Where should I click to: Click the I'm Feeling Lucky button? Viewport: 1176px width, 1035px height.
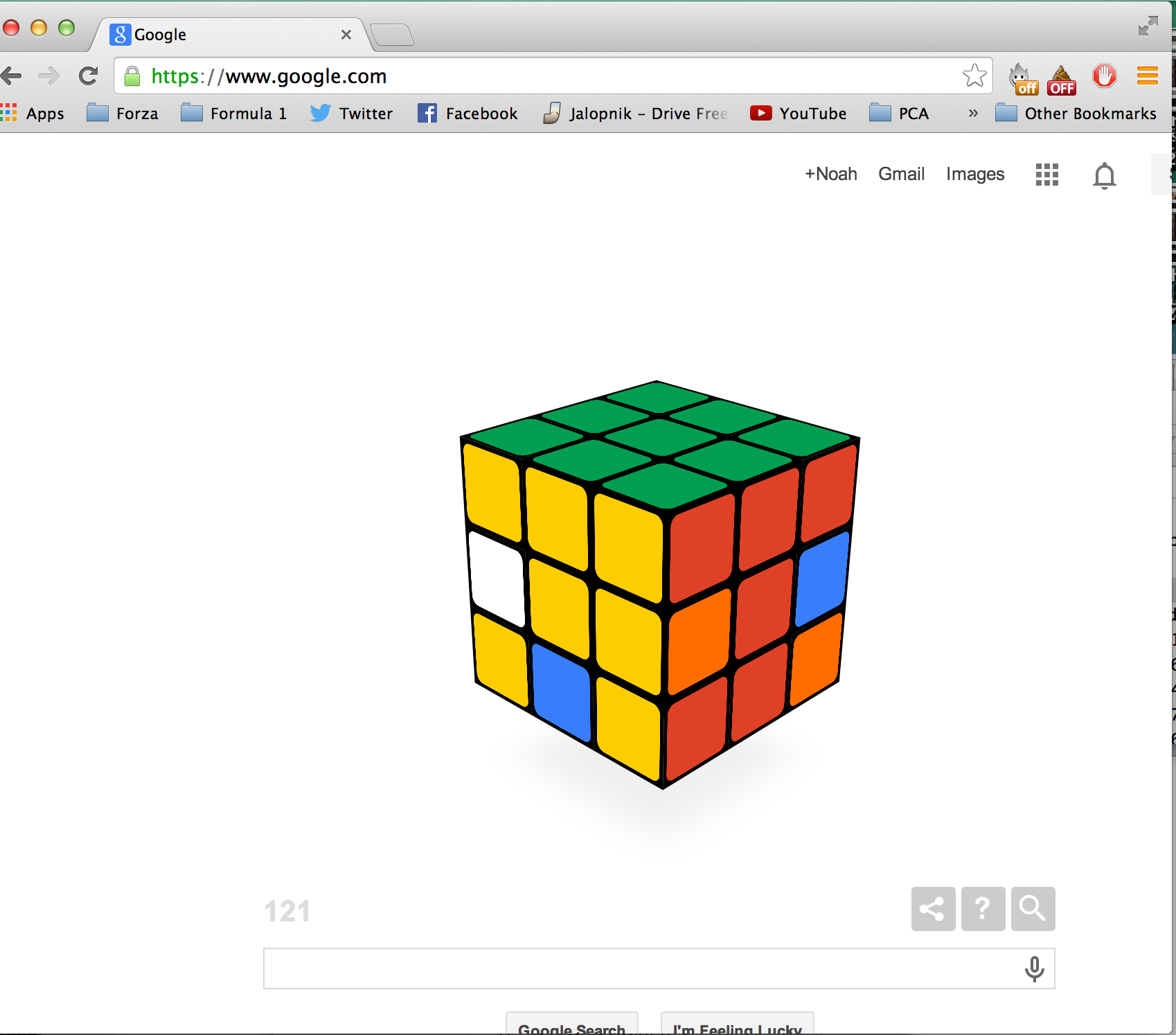tap(737, 1024)
